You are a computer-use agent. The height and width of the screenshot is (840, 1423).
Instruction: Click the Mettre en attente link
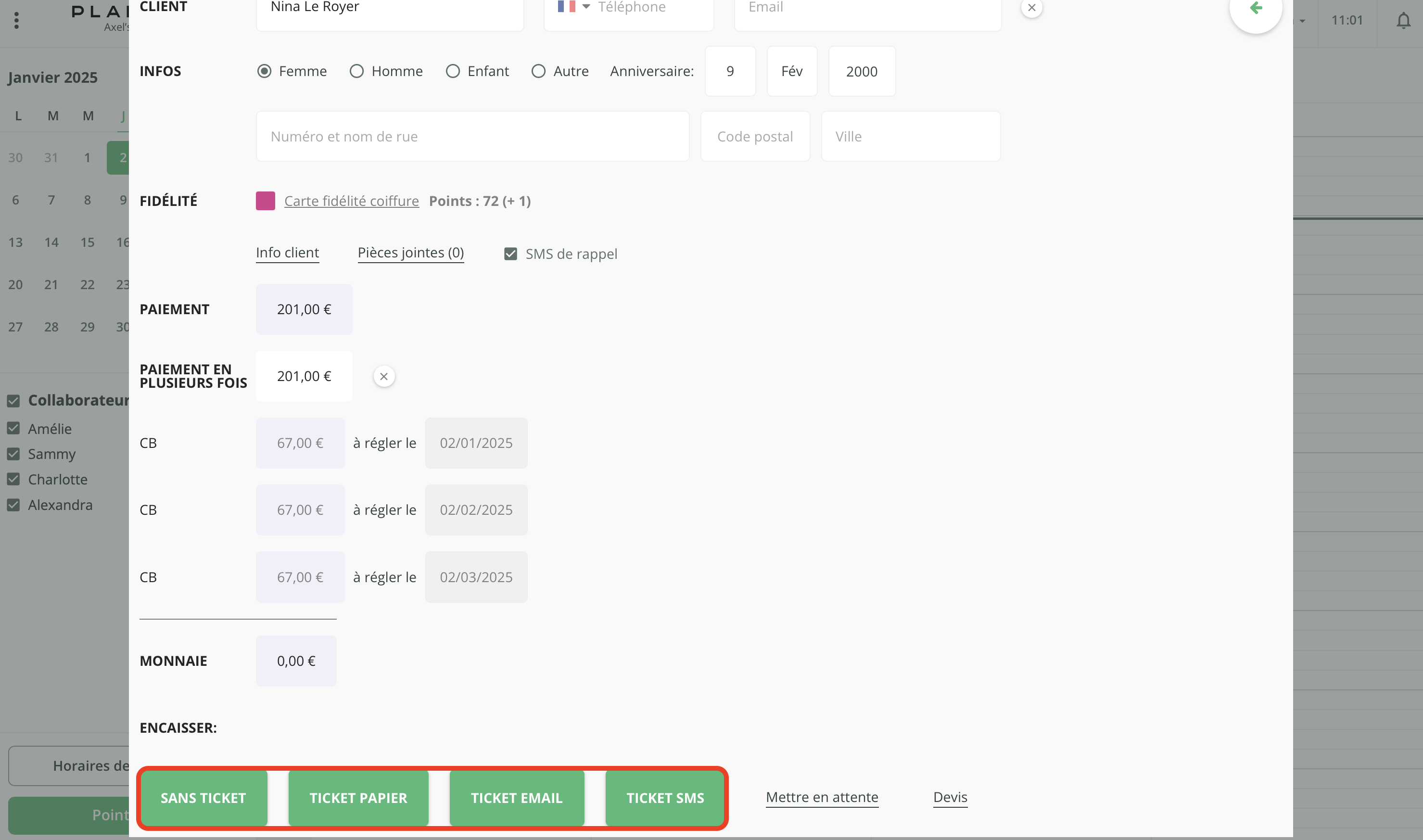click(x=821, y=798)
